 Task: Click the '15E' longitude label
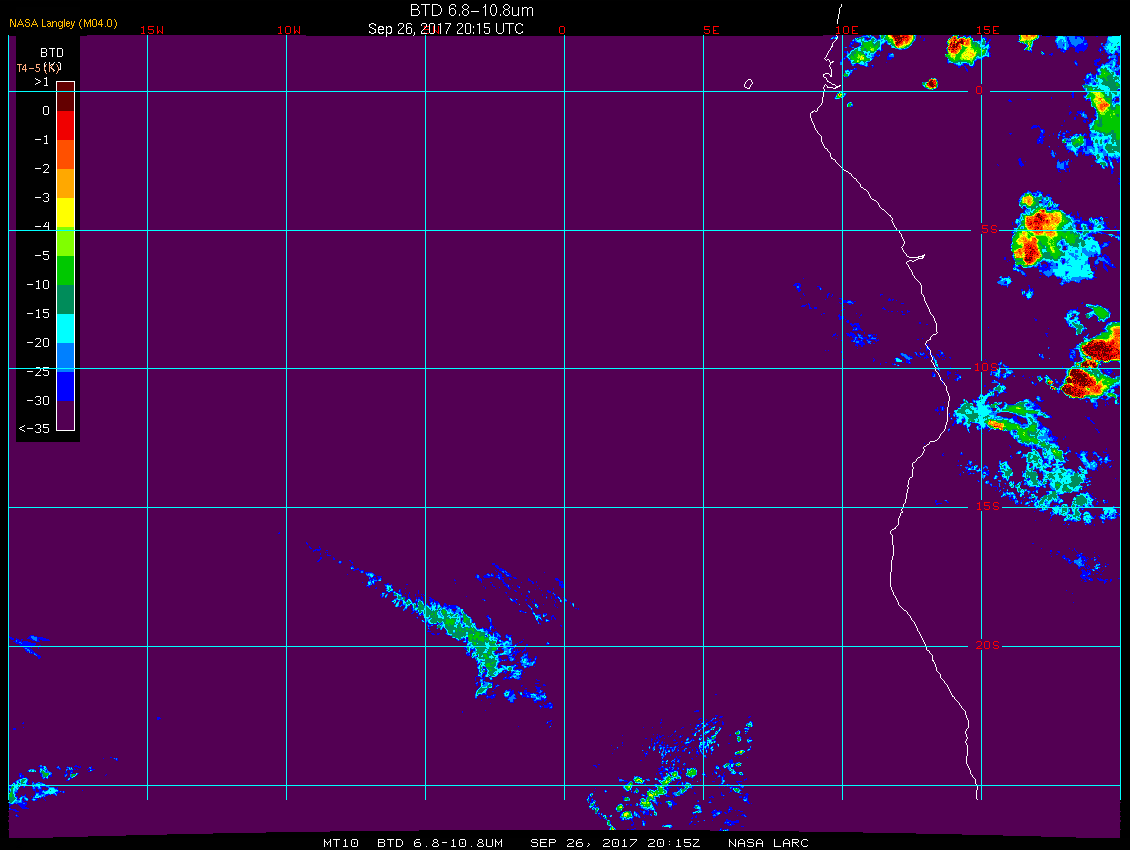tap(987, 30)
